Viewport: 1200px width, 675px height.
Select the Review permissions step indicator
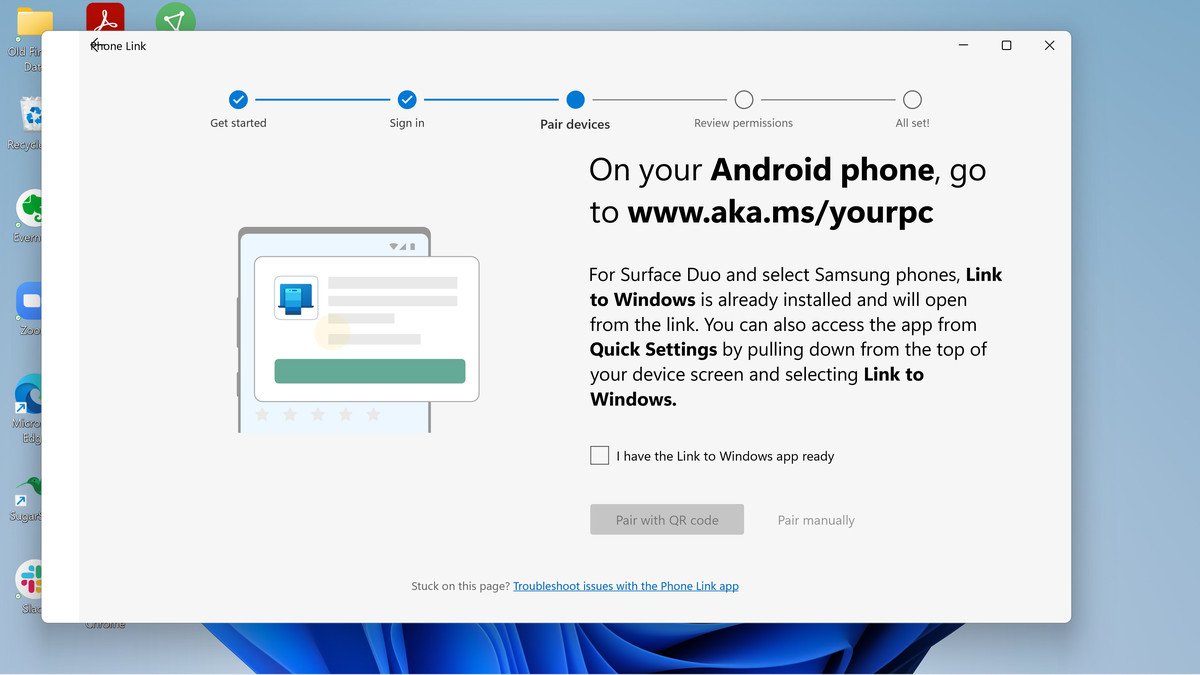coord(743,100)
